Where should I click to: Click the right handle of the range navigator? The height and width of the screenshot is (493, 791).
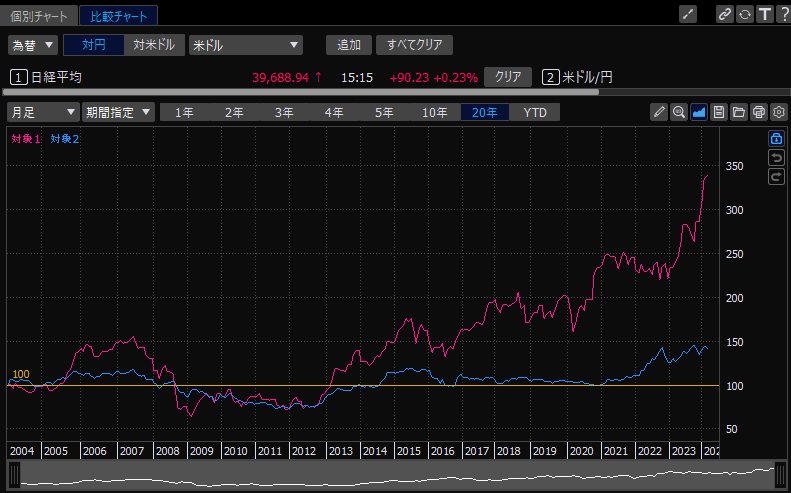point(781,474)
